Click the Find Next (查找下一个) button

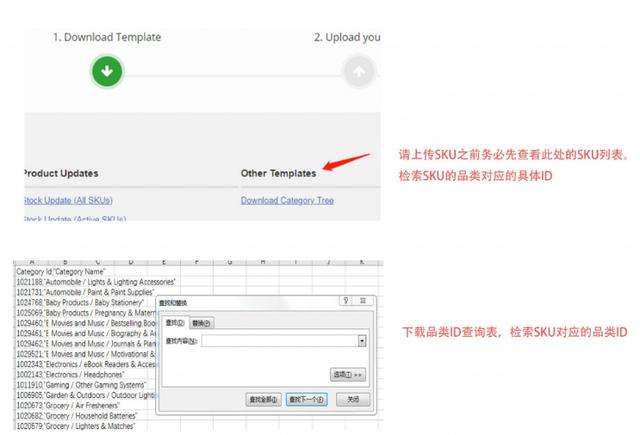point(307,399)
